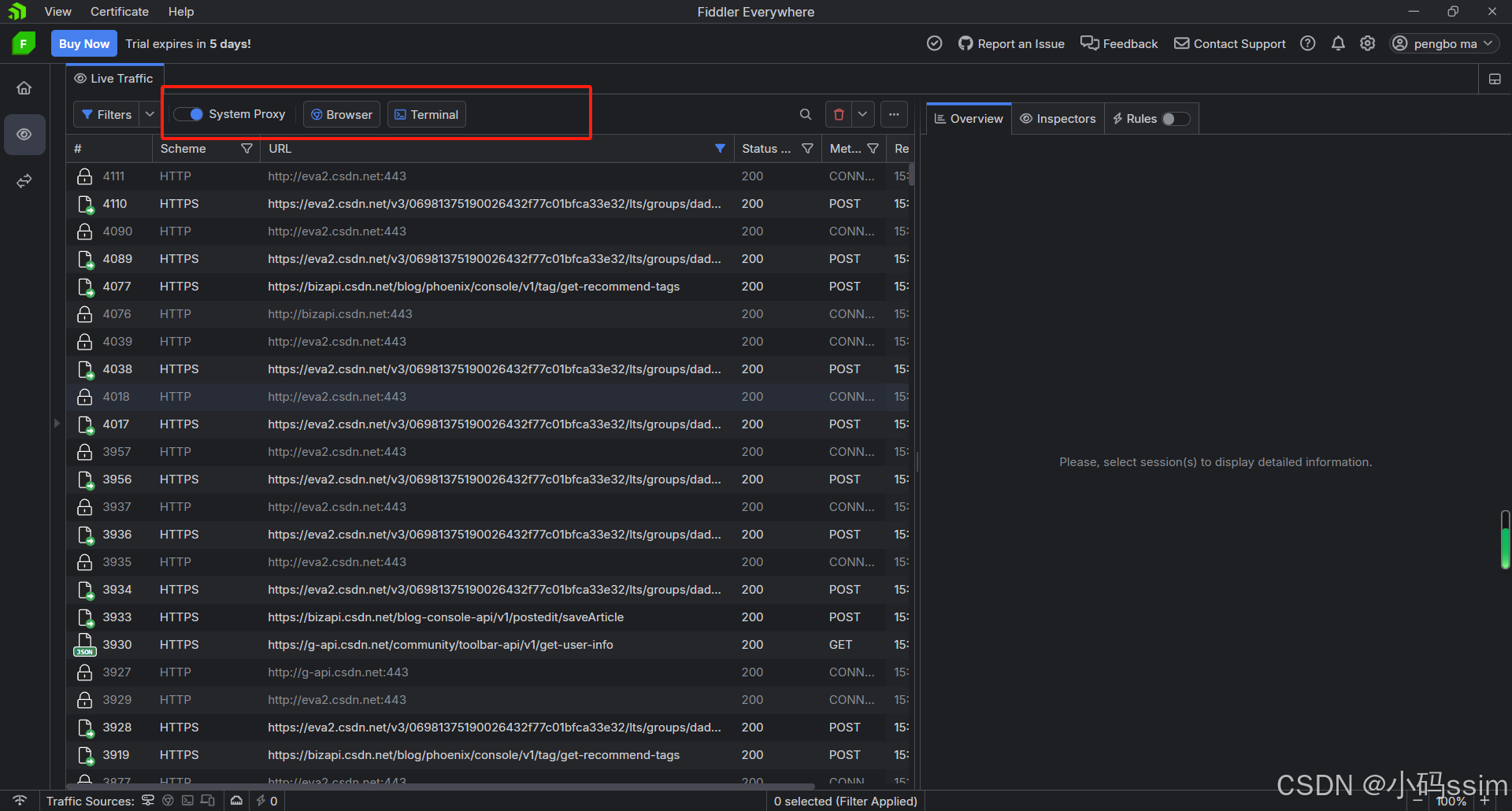Click the terminal traffic source icon in status bar
1512x811 pixels.
(x=187, y=800)
